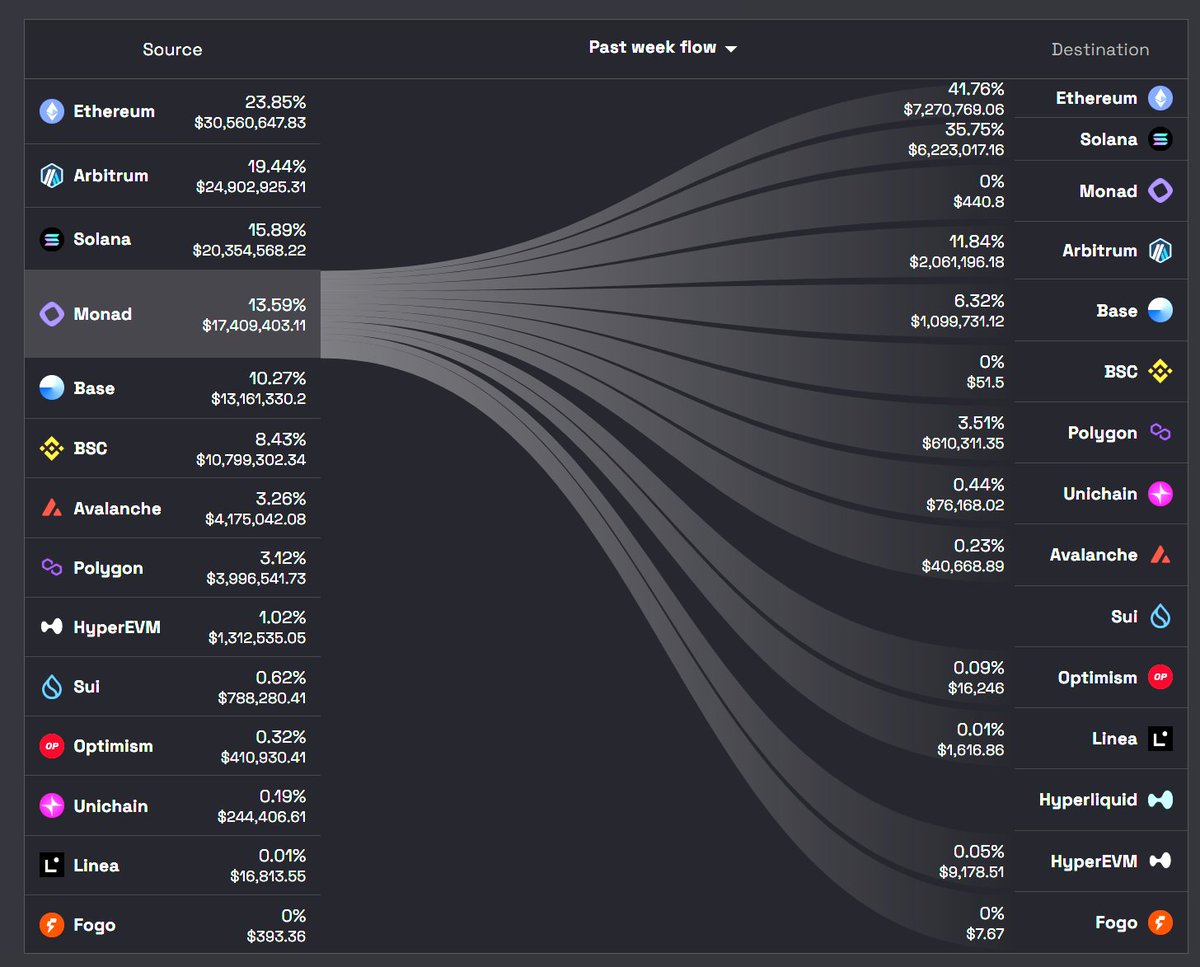The image size is (1200, 967).
Task: Click the HyperEVM icon in Destination list
Action: 1160,861
